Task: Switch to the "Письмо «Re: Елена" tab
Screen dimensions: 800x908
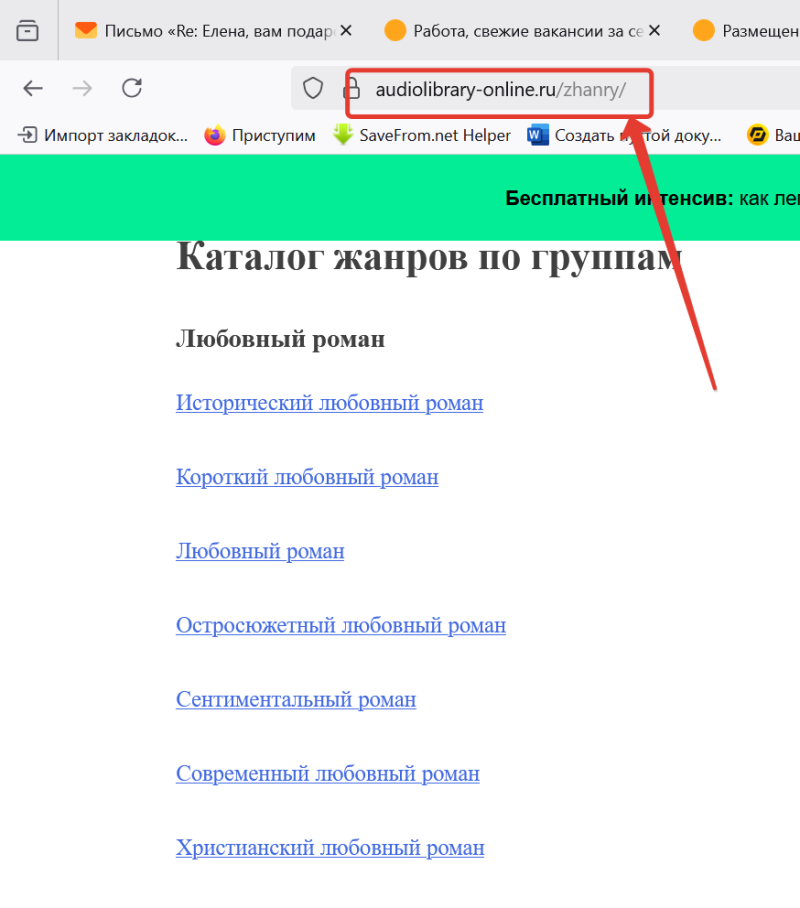Action: pos(210,31)
